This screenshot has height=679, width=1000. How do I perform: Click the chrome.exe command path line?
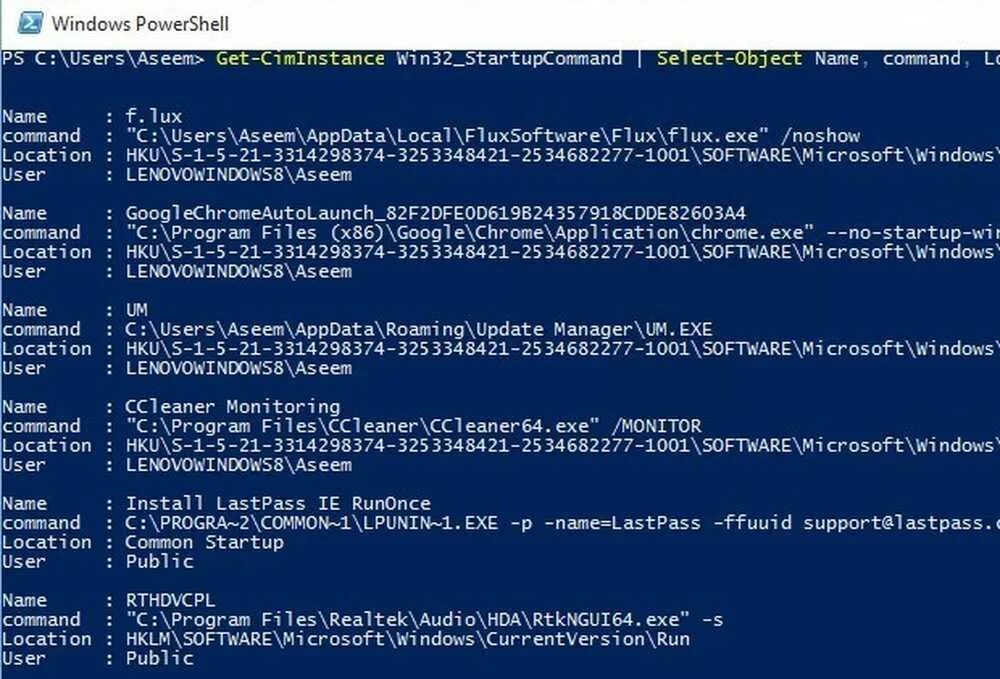point(562,232)
